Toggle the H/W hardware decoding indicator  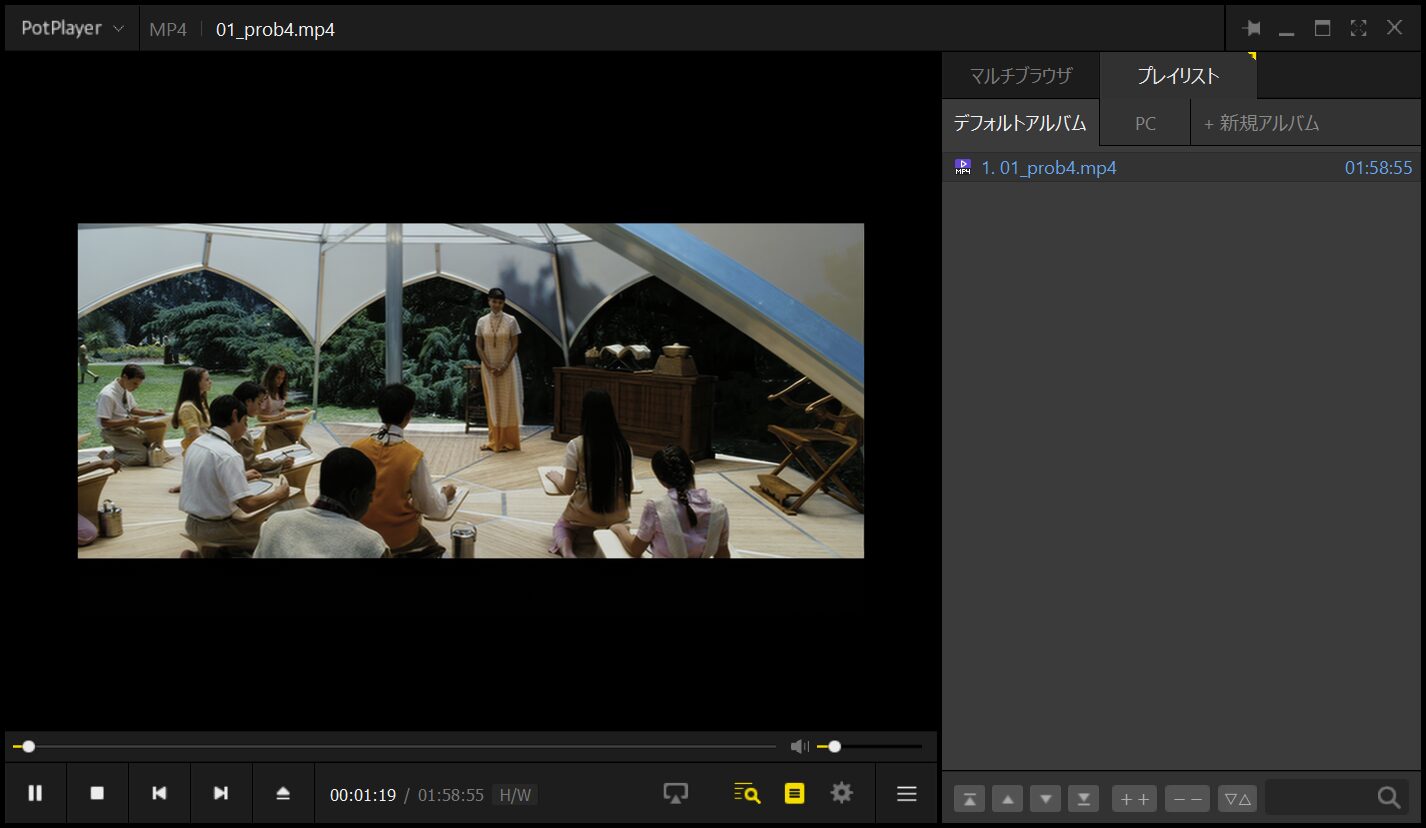515,795
